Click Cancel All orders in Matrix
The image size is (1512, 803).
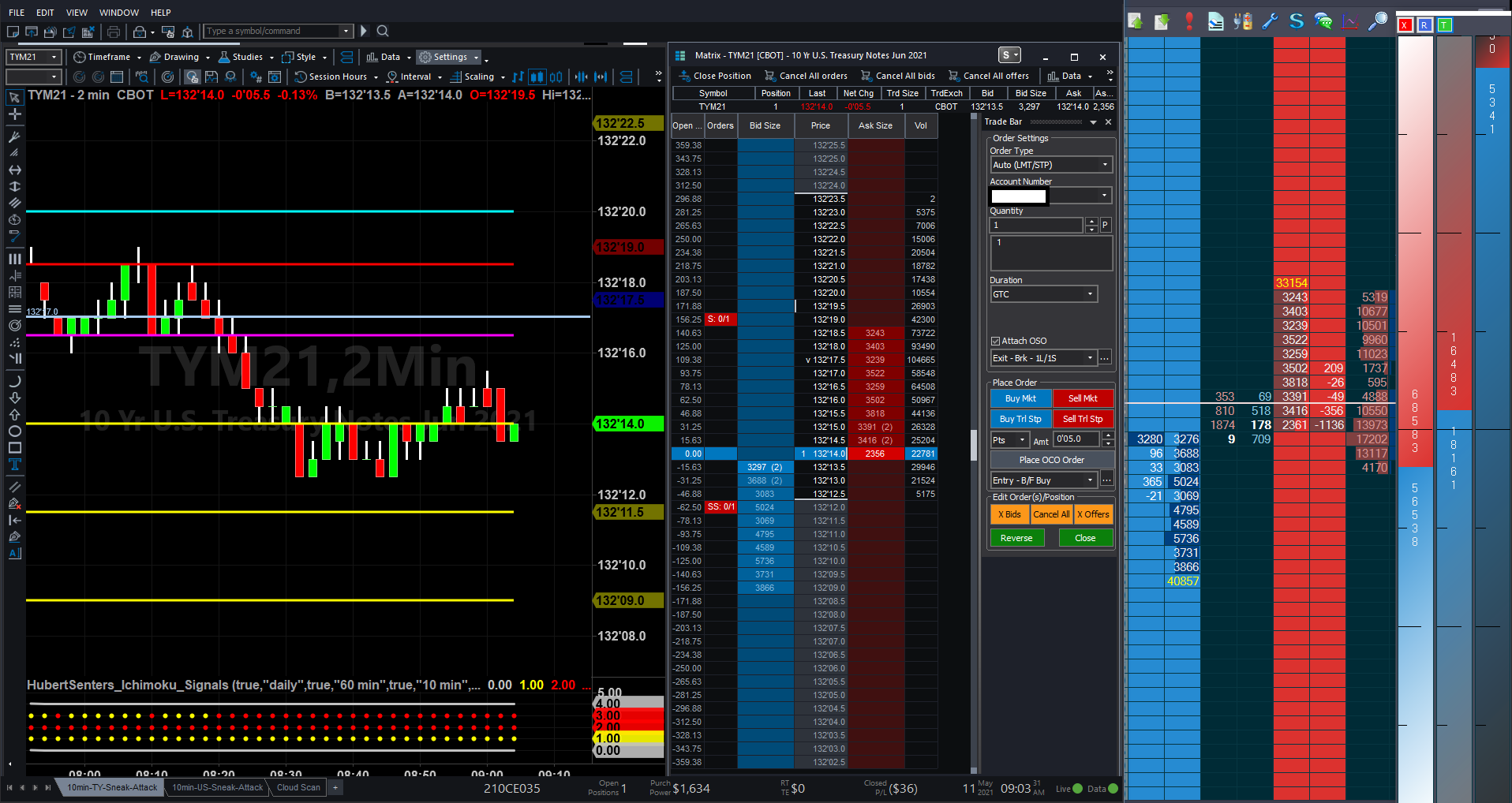click(807, 76)
